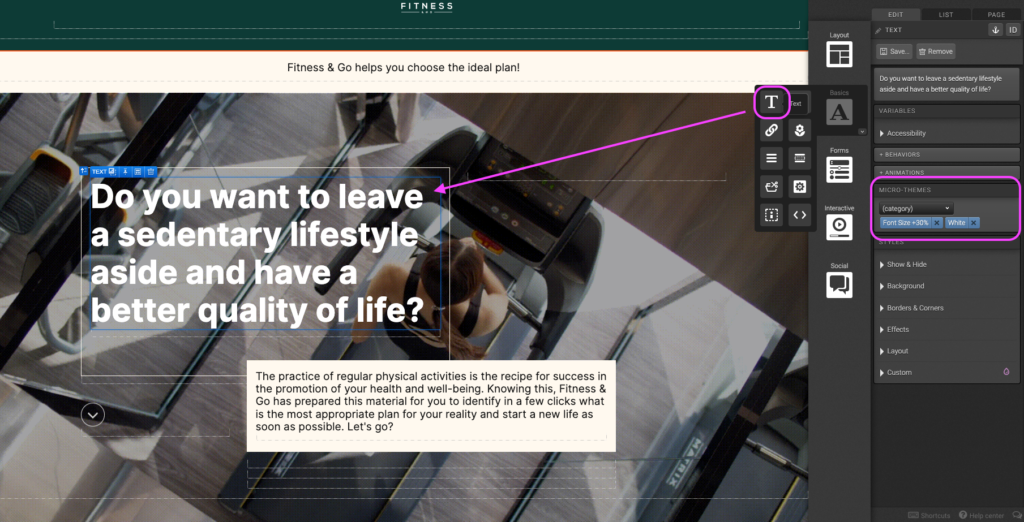Click the ID button in Text panel
This screenshot has width=1024, height=522.
click(x=1012, y=30)
